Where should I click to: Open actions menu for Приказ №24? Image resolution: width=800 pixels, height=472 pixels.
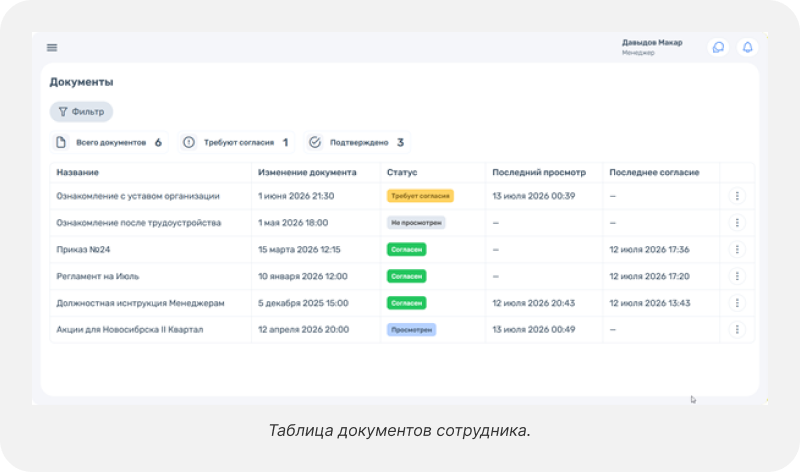[x=737, y=250]
